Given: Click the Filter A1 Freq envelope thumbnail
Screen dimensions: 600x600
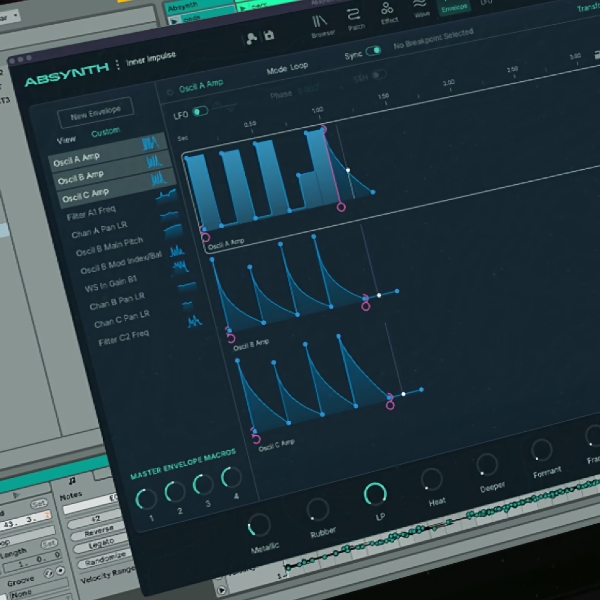Looking at the screenshot, I should pyautogui.click(x=166, y=196).
